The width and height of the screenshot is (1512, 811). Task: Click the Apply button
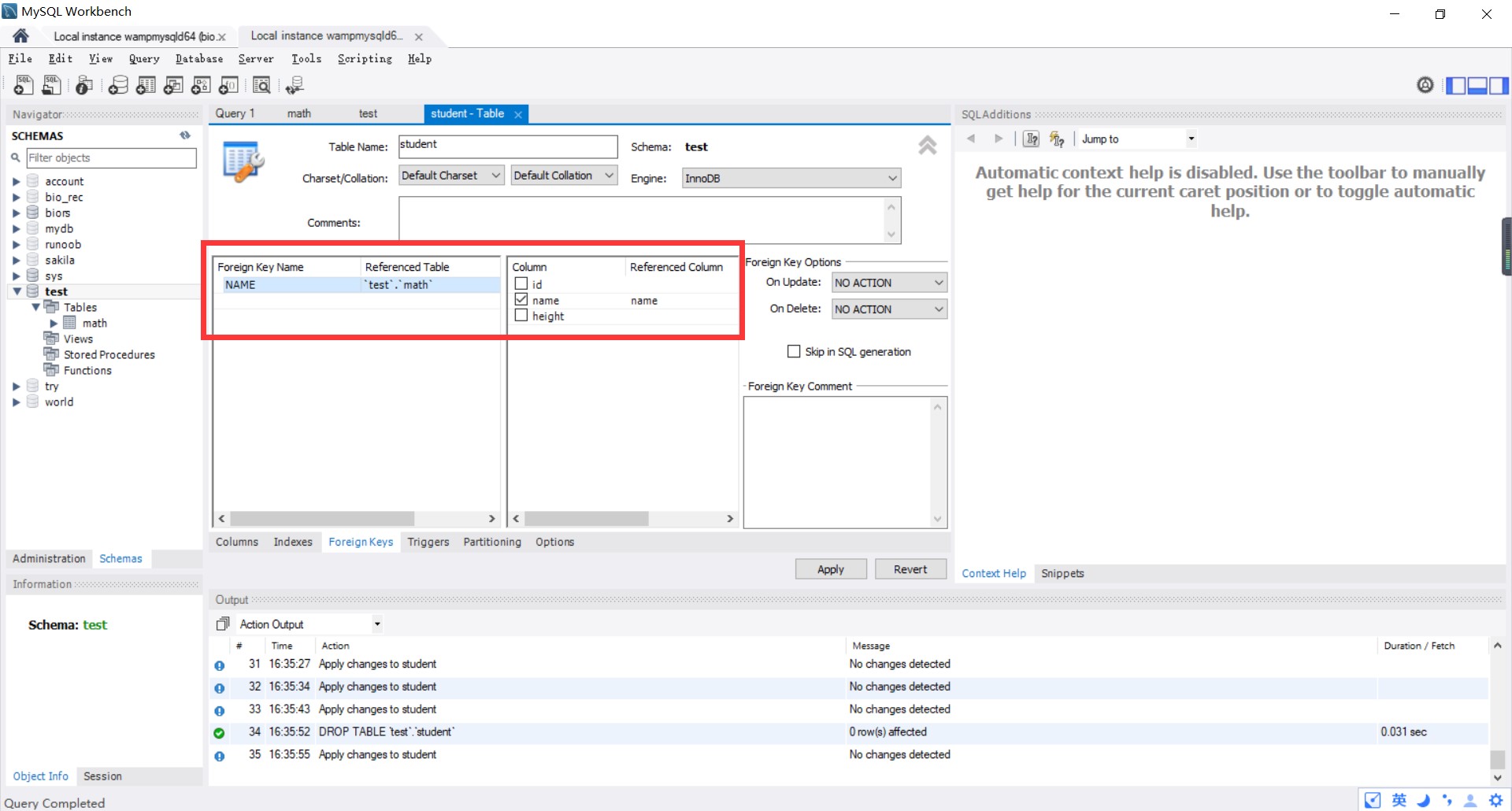(x=831, y=569)
